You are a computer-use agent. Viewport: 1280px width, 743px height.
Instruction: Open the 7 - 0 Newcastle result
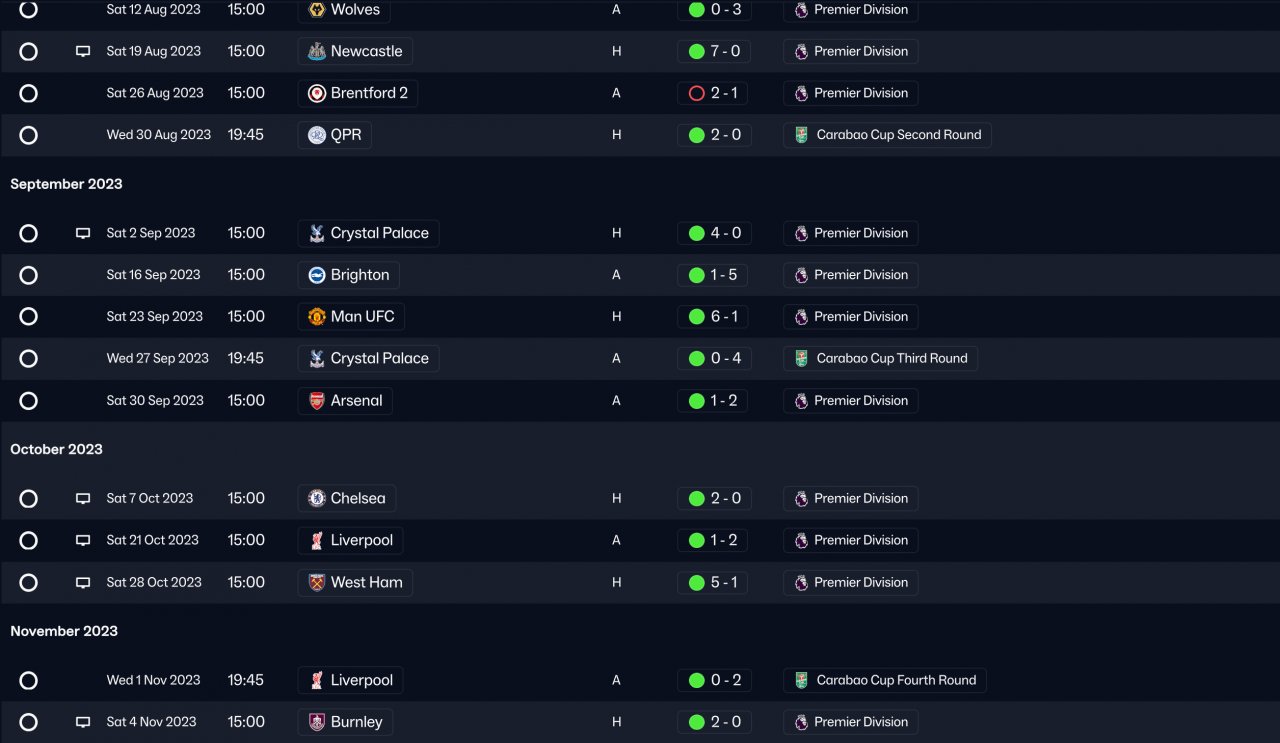[713, 51]
